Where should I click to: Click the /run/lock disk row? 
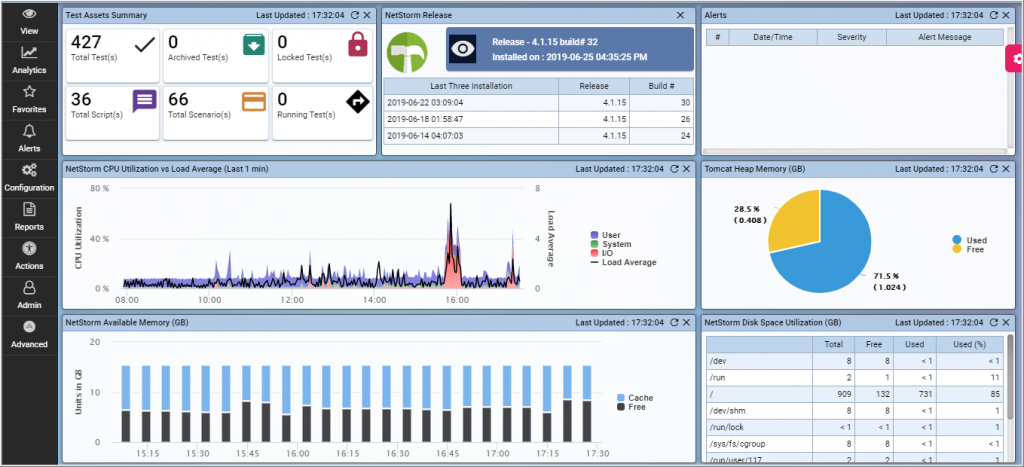(x=855, y=428)
